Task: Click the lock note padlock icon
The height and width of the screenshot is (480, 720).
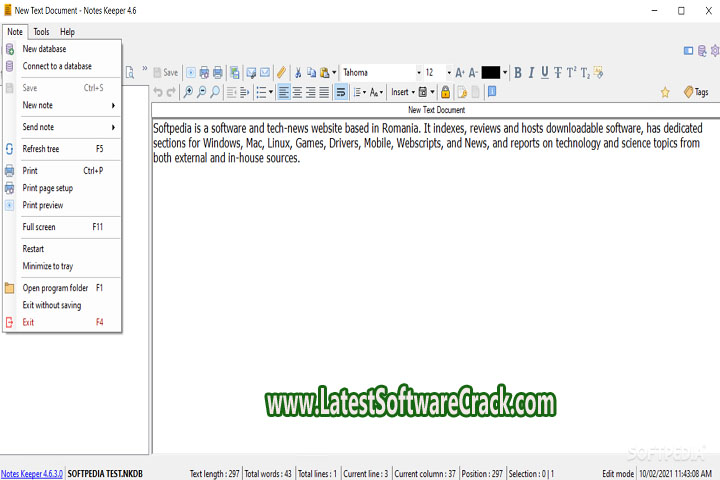Action: (x=446, y=92)
